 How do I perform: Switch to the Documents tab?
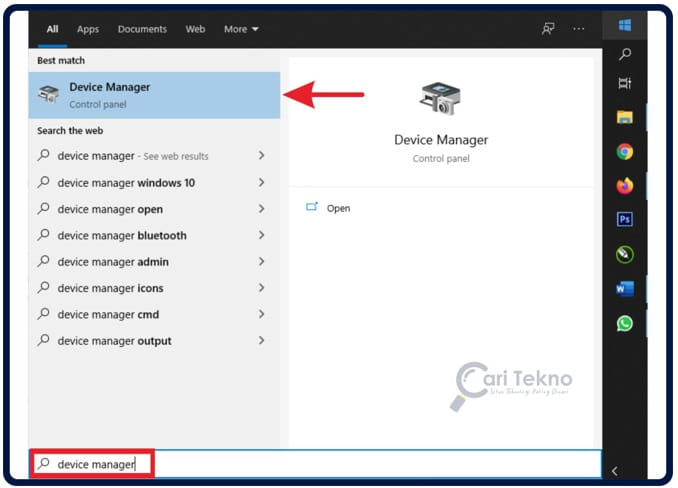tap(142, 29)
